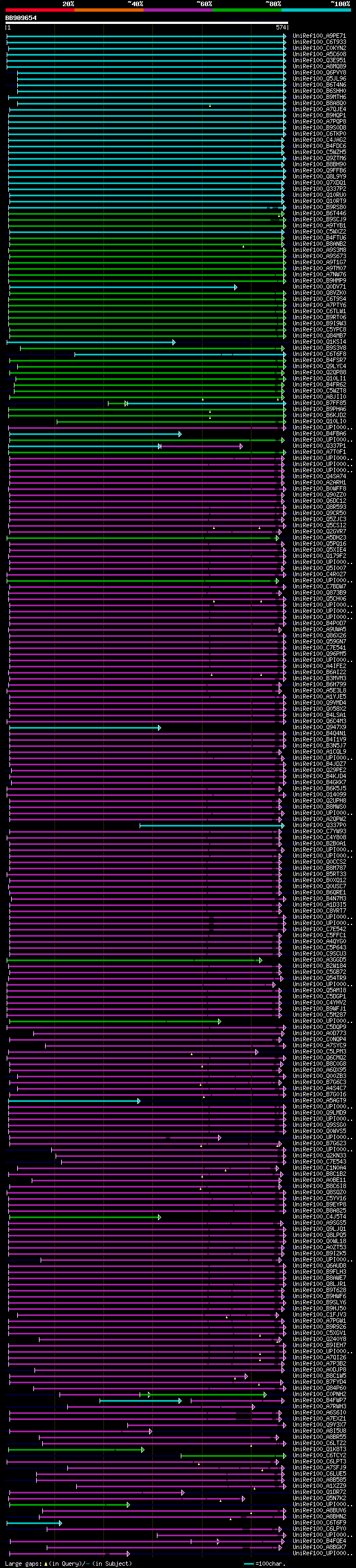Select label UniRef100_C4JAG2
The width and height of the screenshot is (356, 1568).
pyautogui.click(x=319, y=140)
